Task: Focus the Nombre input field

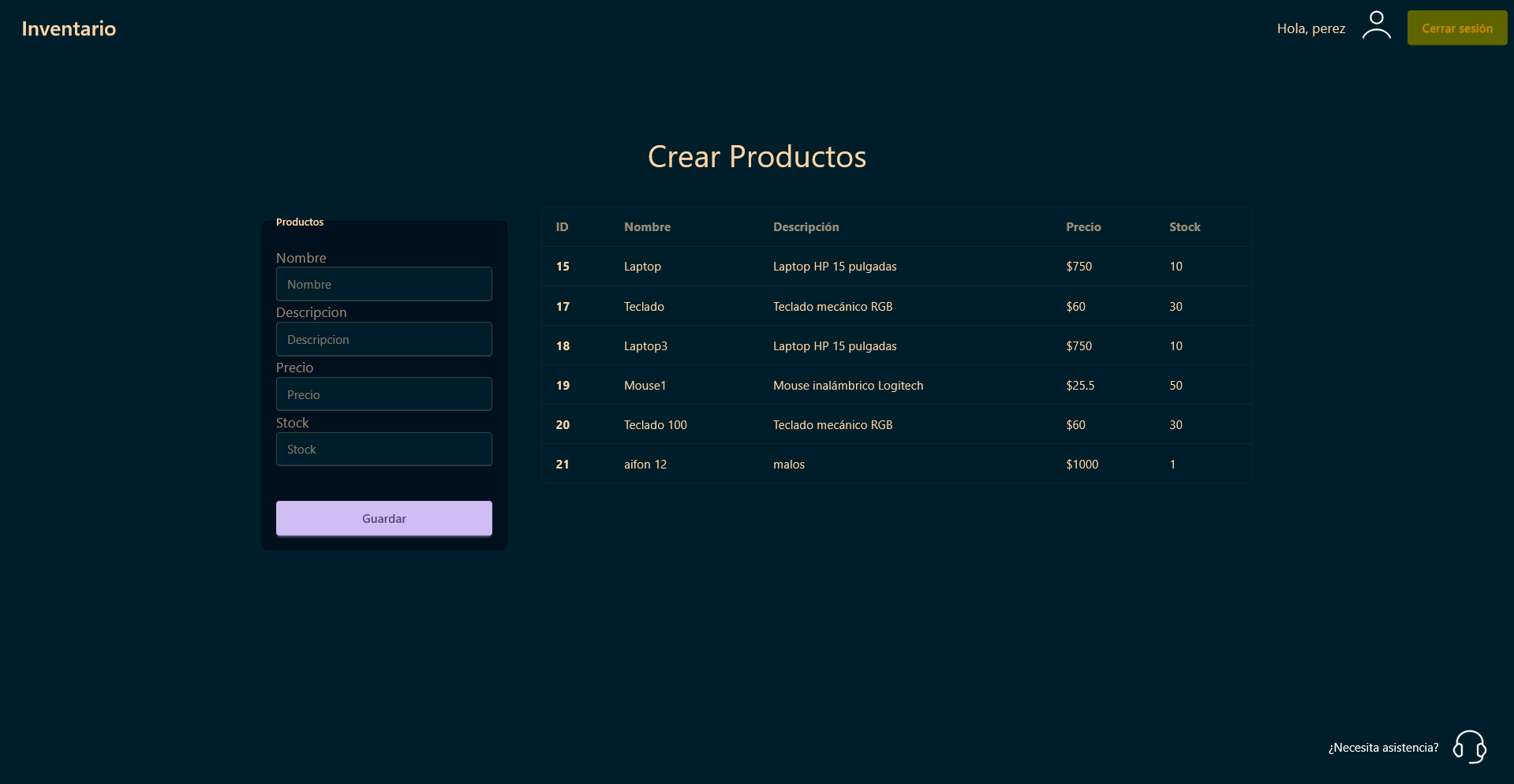Action: [383, 284]
